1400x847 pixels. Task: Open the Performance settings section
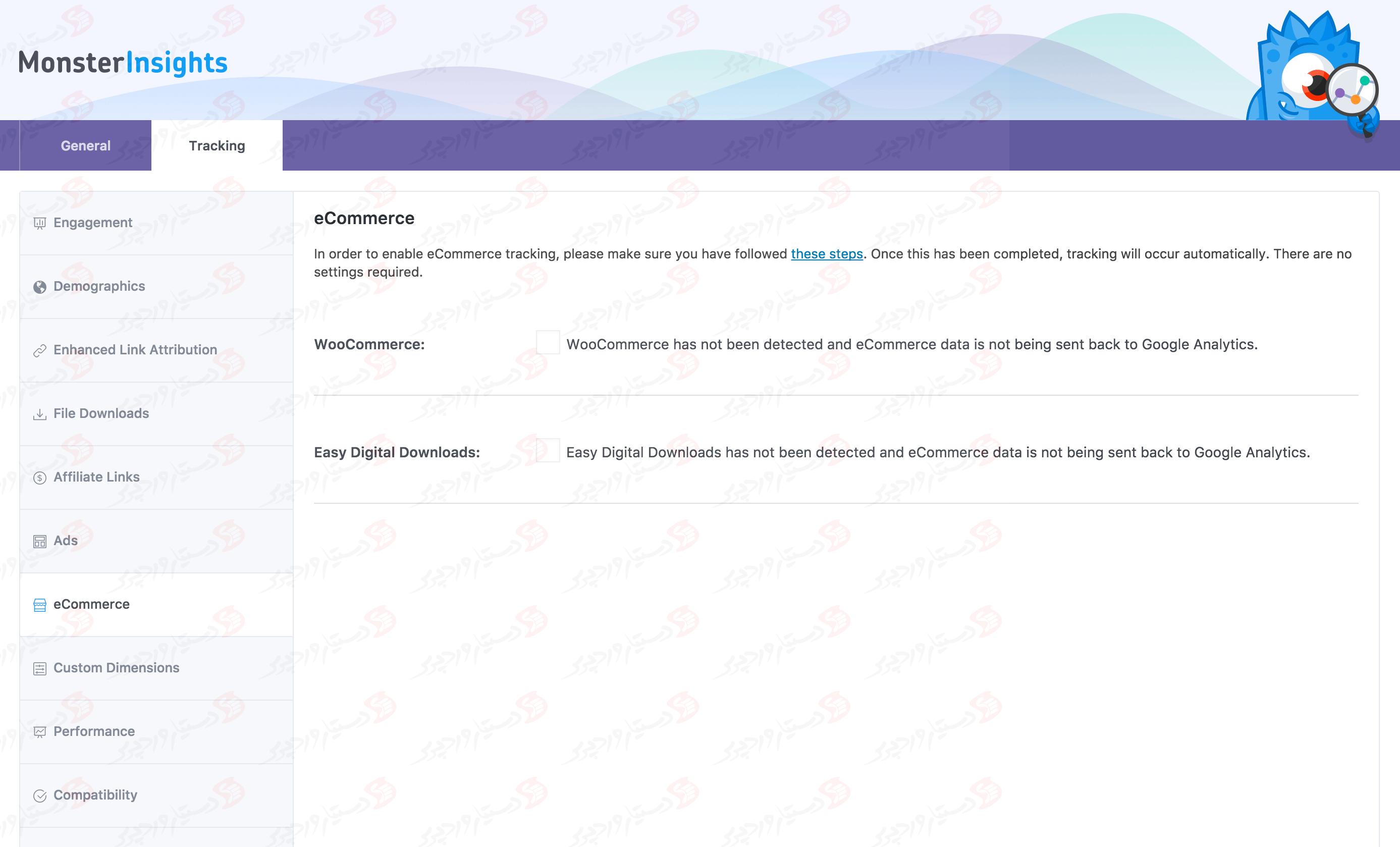tap(94, 732)
